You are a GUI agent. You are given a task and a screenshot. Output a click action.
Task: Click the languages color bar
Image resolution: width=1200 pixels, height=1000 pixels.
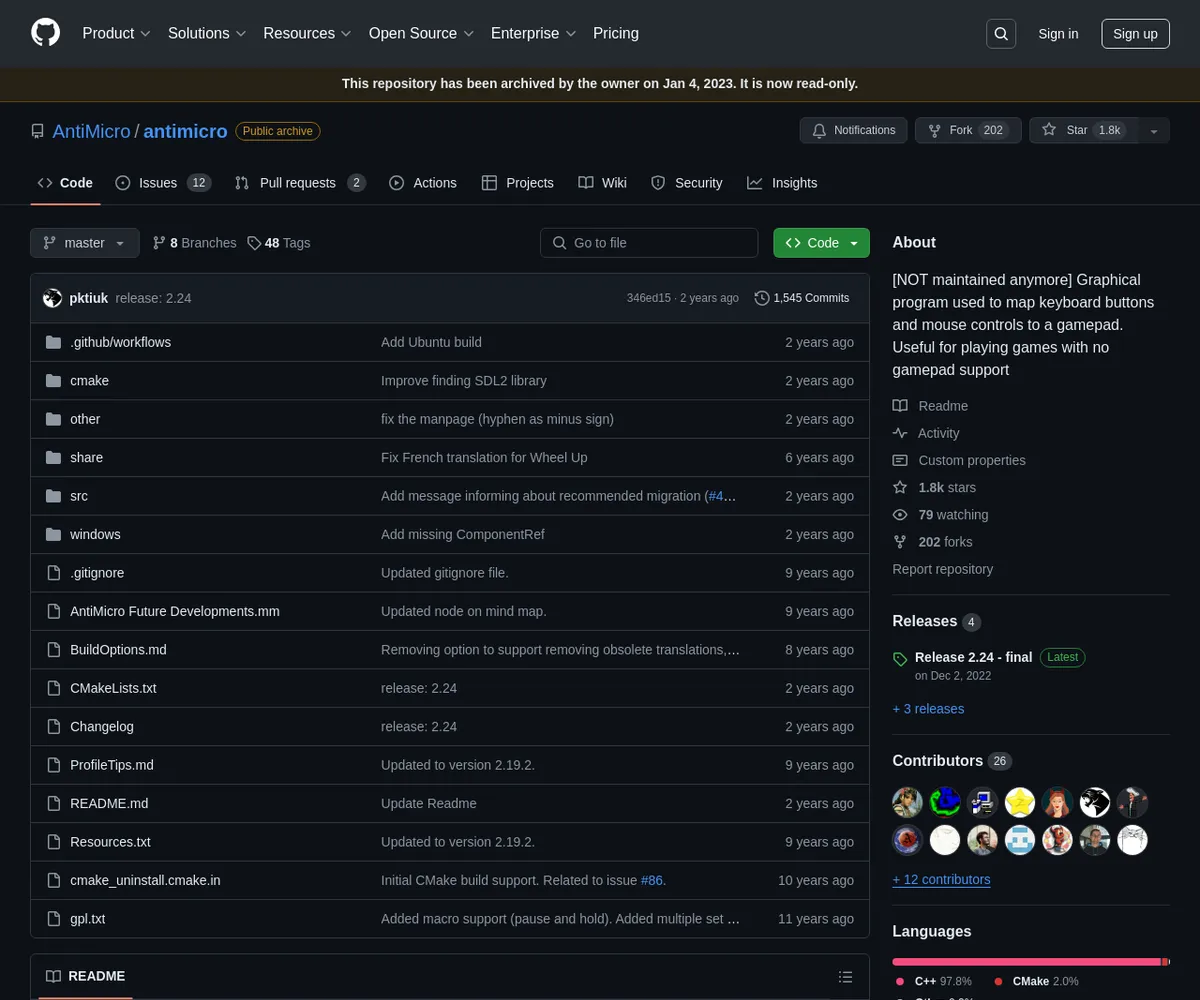point(1030,962)
